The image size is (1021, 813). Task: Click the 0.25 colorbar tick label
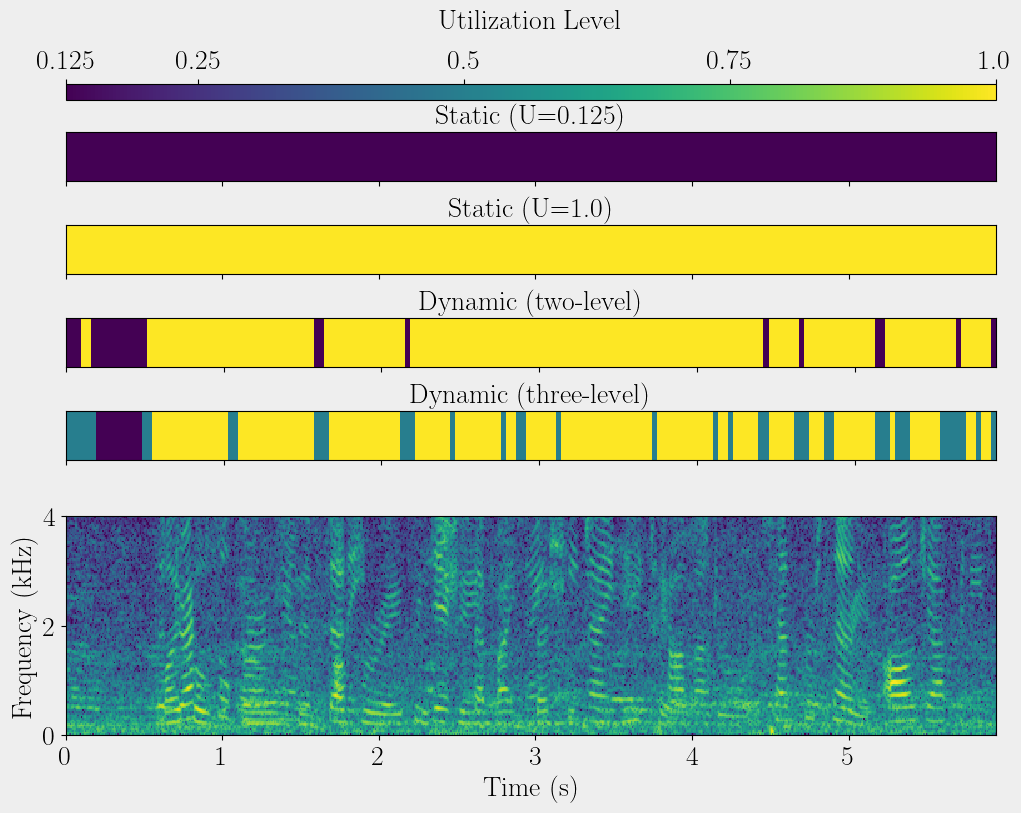198,61
